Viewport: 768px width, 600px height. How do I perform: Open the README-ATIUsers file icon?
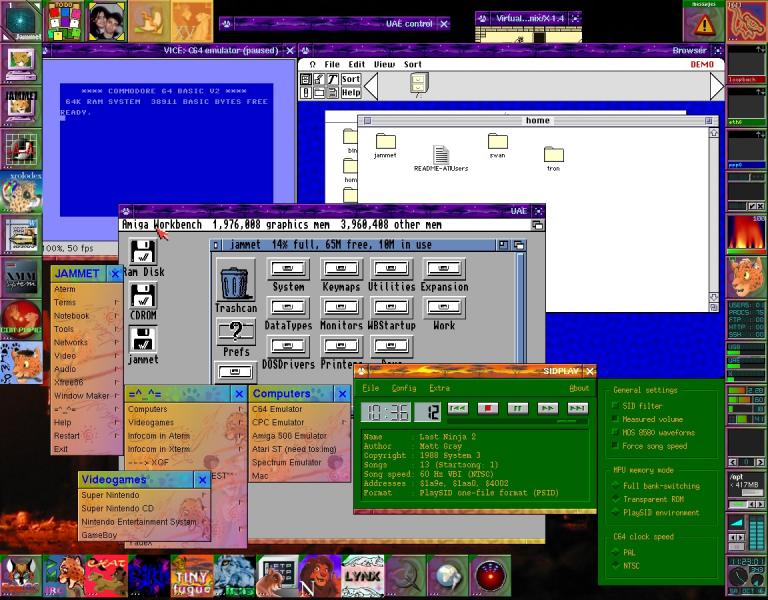[440, 154]
